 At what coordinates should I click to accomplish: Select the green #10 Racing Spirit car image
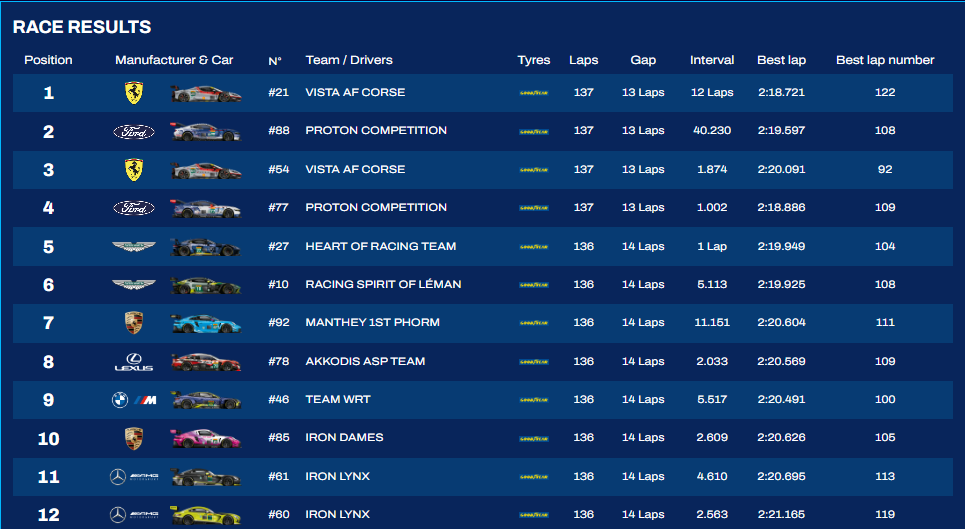click(x=206, y=285)
